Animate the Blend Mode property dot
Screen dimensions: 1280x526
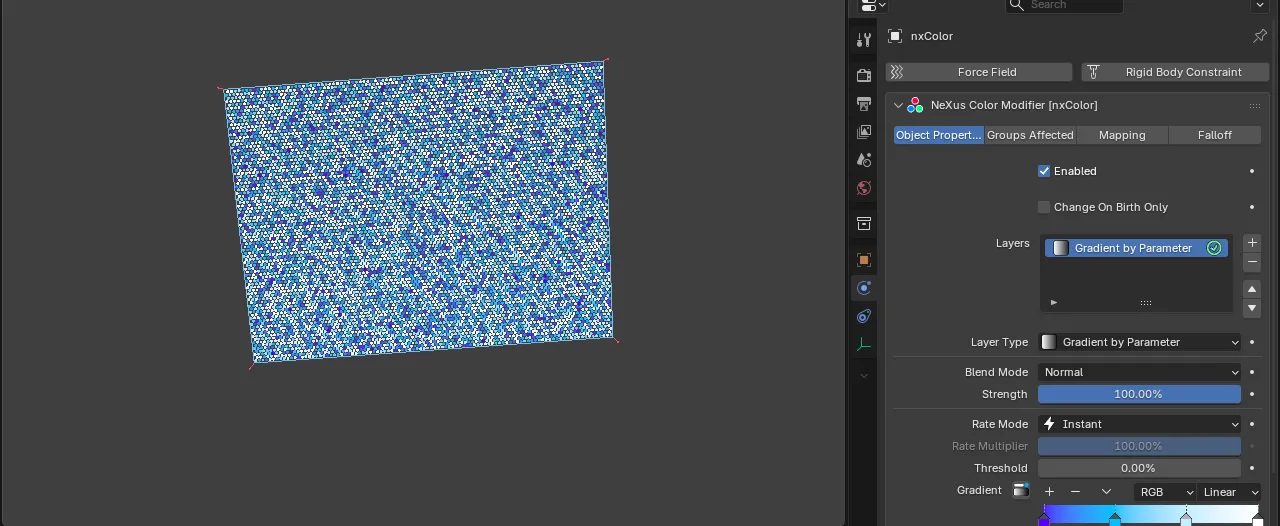click(1252, 372)
